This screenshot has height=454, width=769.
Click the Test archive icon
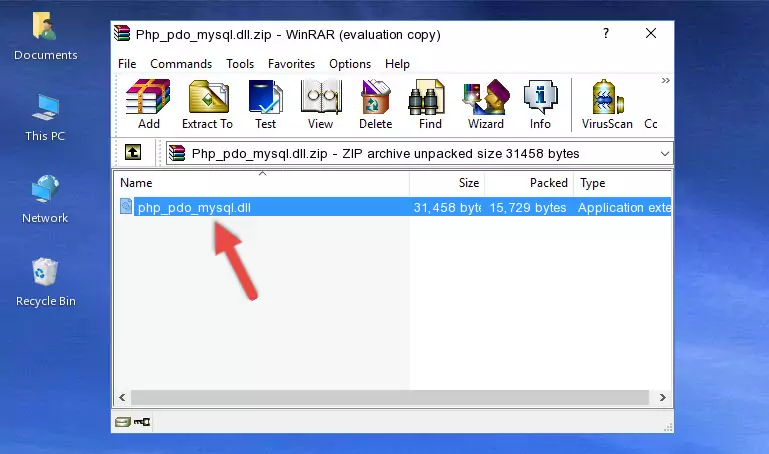pos(265,104)
